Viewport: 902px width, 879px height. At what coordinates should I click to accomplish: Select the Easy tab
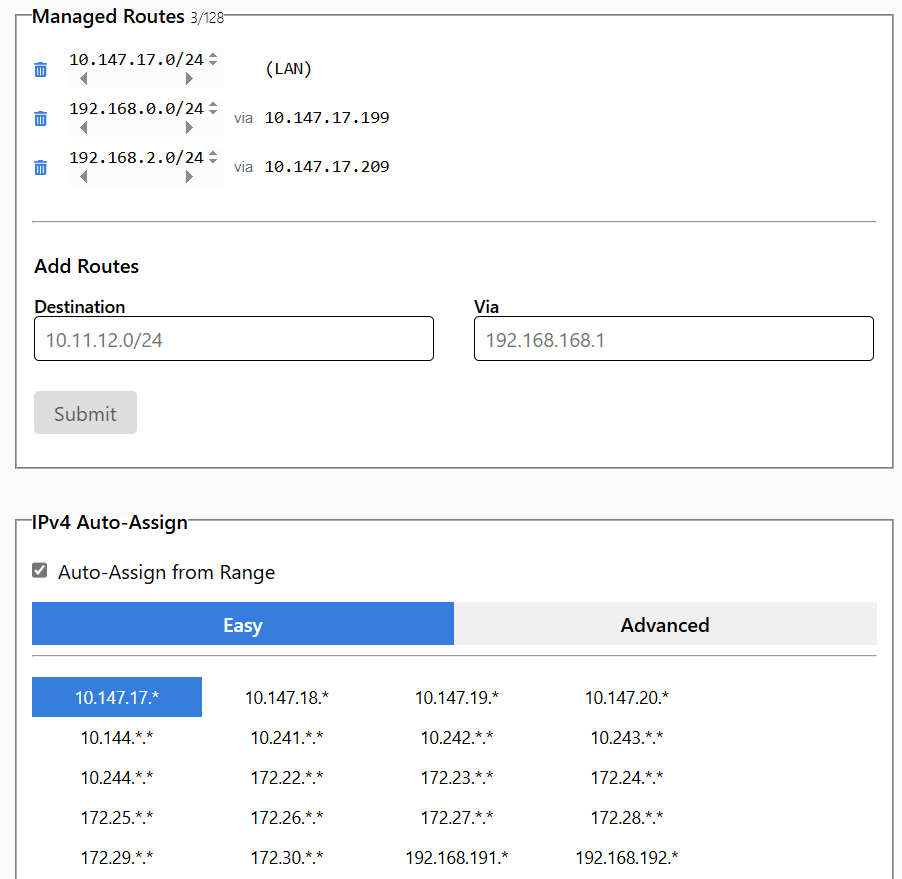[243, 625]
